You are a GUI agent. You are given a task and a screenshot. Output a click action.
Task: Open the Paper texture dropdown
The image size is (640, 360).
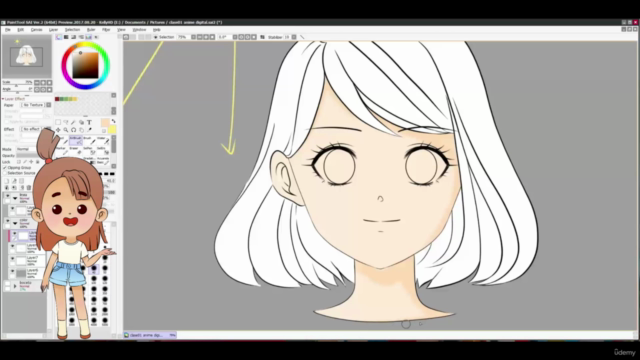click(x=49, y=105)
